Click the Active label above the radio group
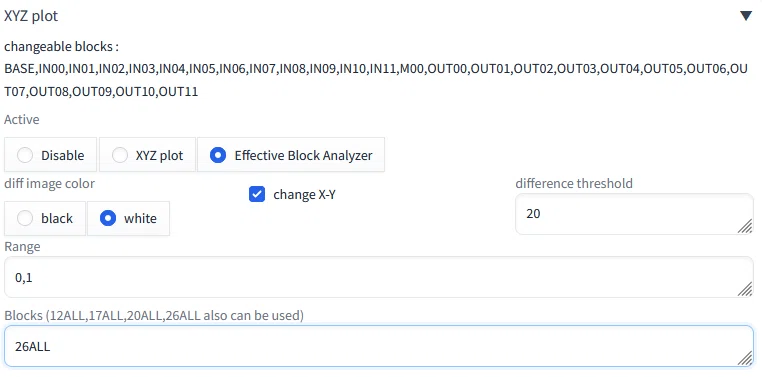The image size is (762, 377). click(22, 120)
